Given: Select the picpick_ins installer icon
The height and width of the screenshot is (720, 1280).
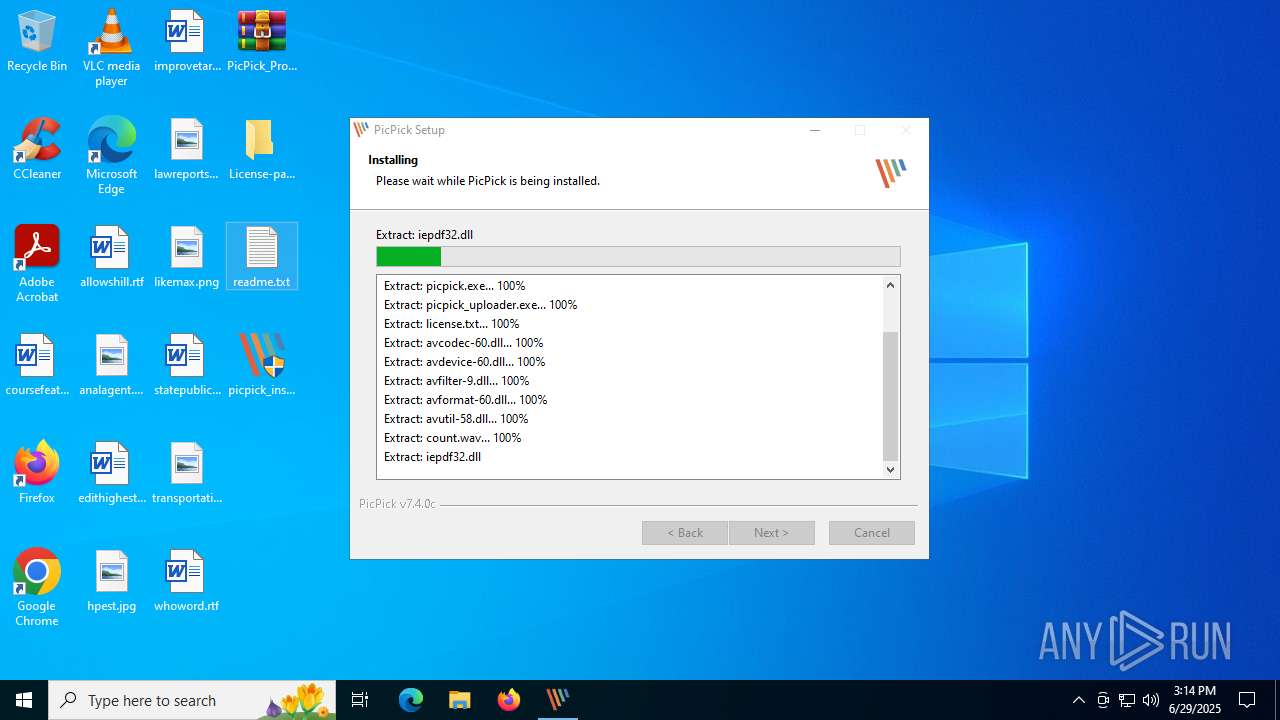Looking at the screenshot, I should (262, 366).
